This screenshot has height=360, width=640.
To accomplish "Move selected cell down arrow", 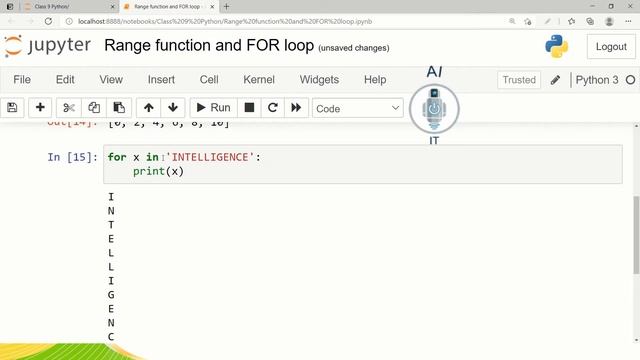I will pos(173,108).
